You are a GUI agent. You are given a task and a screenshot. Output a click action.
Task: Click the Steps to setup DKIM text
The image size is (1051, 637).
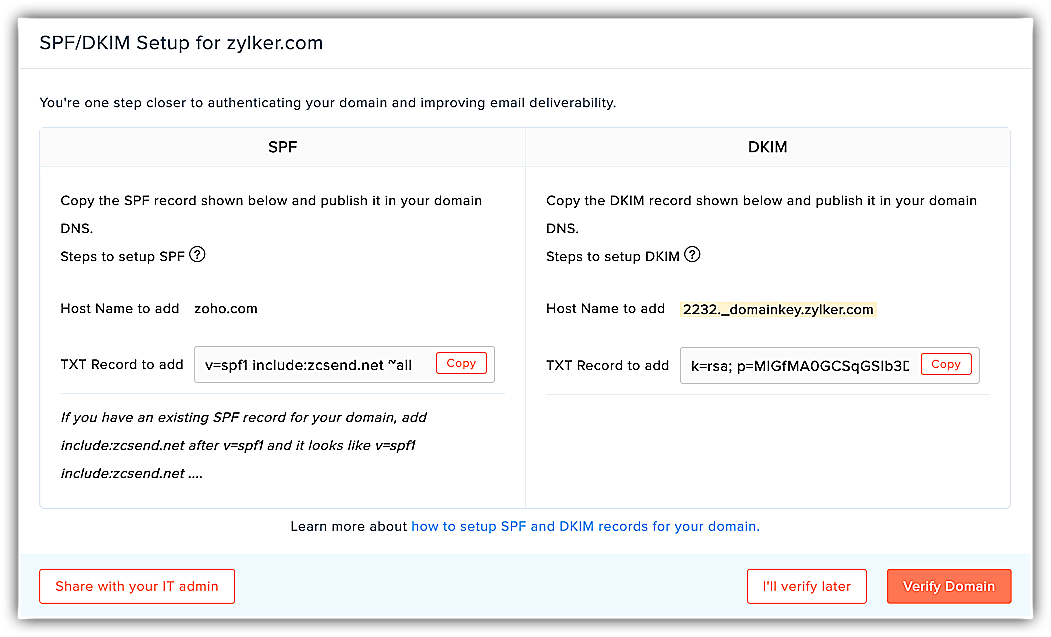point(612,257)
